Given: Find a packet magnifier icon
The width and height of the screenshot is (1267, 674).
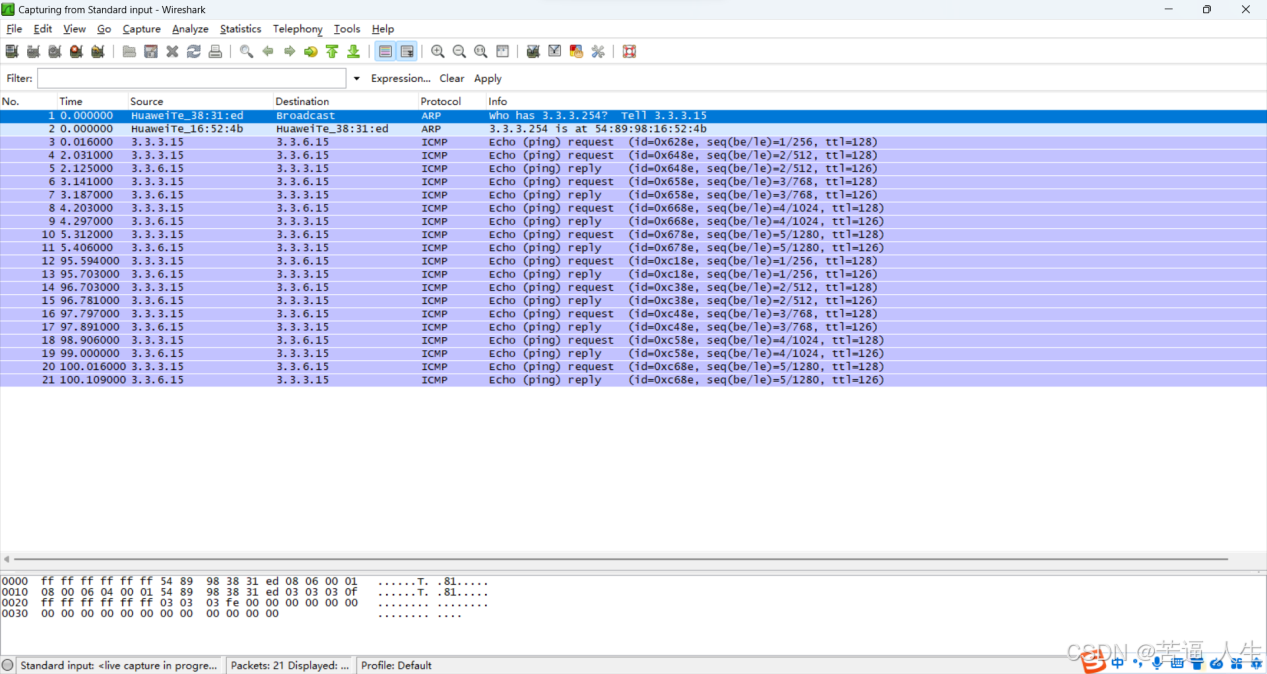Looking at the screenshot, I should (x=246, y=51).
